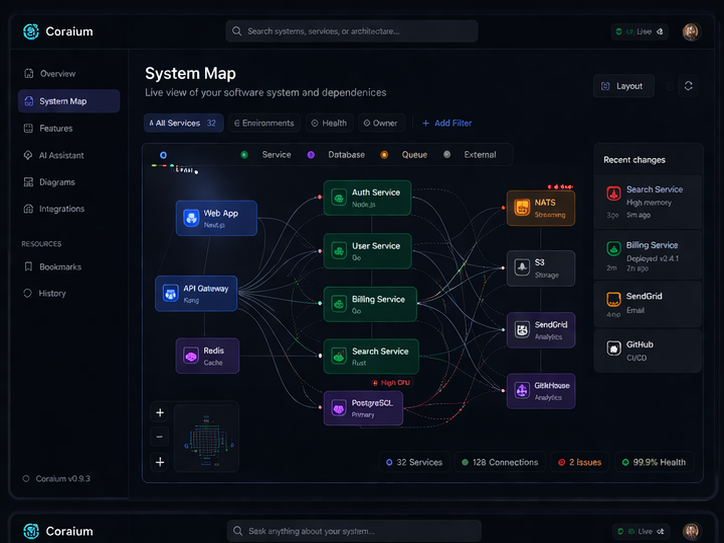Click Add Filter link
Viewport: 724px width, 543px height.
point(447,123)
